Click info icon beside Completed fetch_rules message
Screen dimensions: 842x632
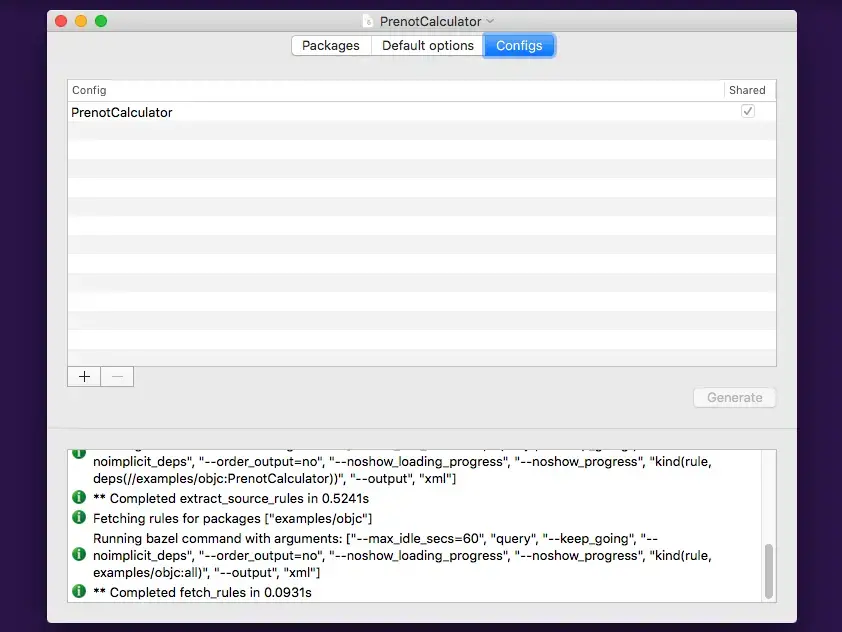79,591
